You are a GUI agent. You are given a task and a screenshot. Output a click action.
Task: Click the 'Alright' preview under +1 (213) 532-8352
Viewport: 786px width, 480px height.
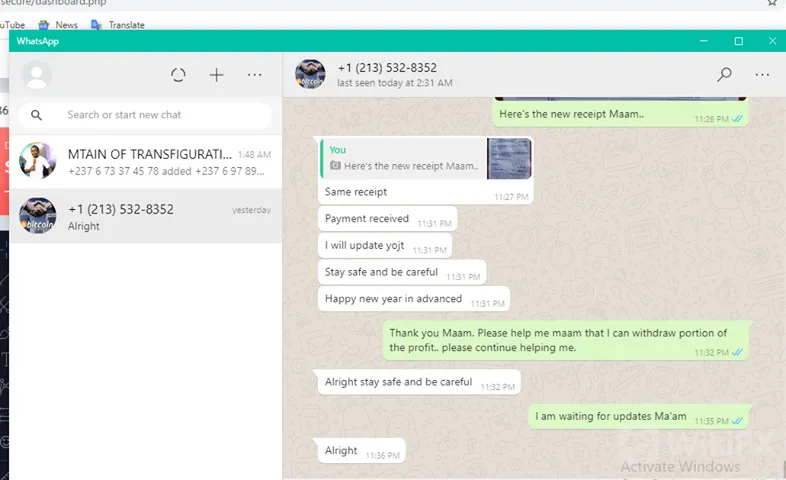point(84,226)
